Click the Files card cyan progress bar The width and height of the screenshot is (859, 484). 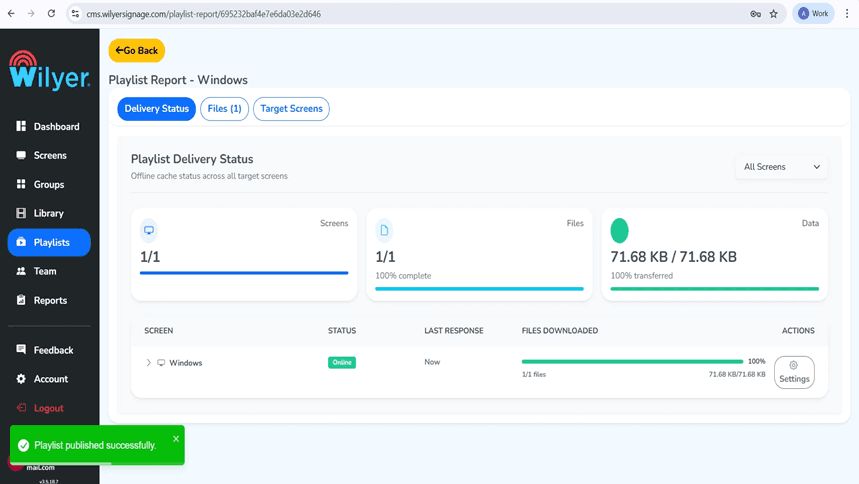click(x=479, y=288)
